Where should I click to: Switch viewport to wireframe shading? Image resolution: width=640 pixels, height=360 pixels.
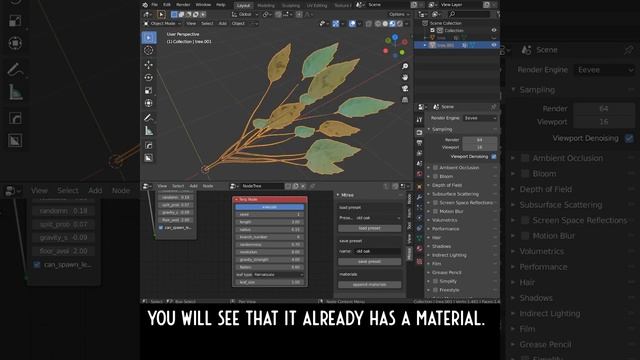coord(378,24)
